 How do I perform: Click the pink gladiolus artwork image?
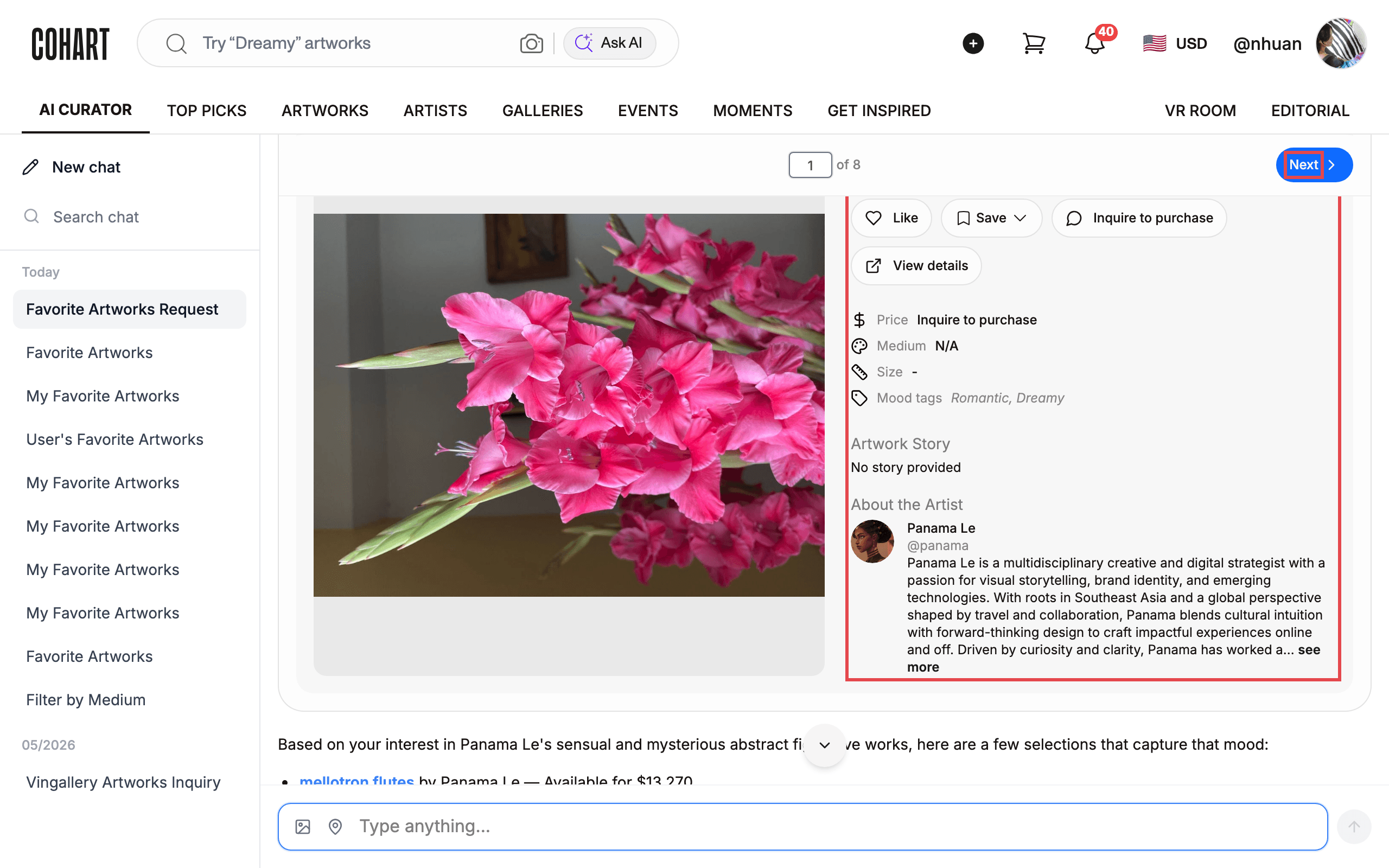pyautogui.click(x=569, y=405)
